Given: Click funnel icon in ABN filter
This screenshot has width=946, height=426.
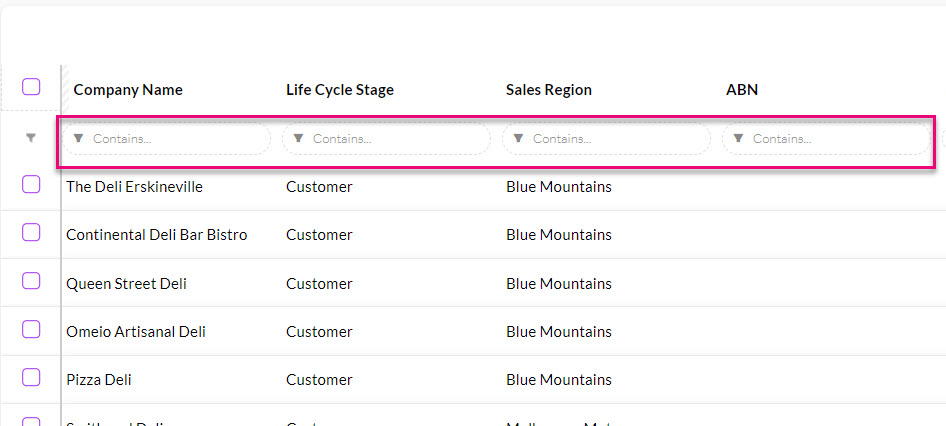Looking at the screenshot, I should point(738,138).
